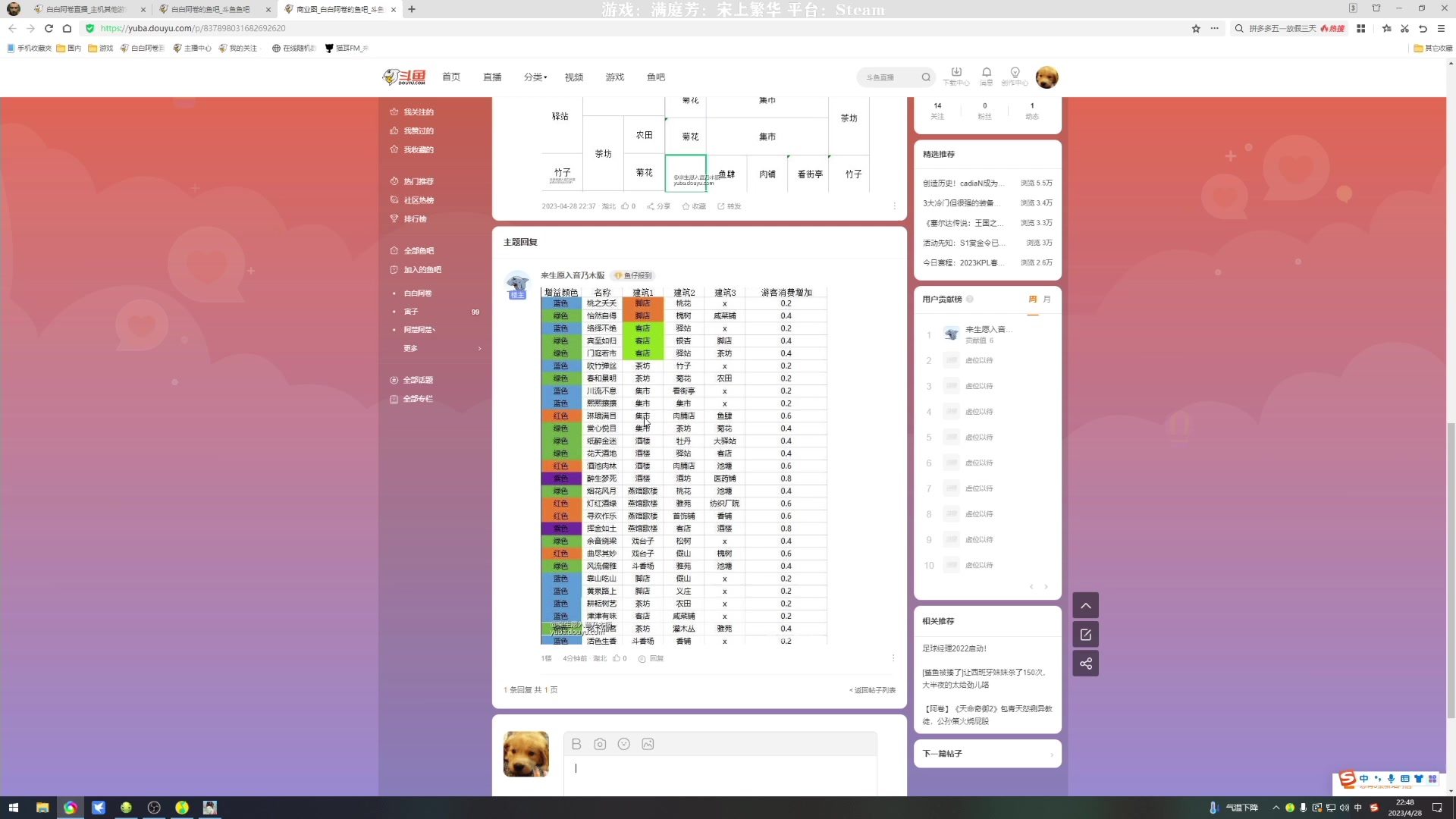Screen dimensions: 1456x819
Task: Click the 游戏 (Games) navigation icon
Action: coord(616,77)
